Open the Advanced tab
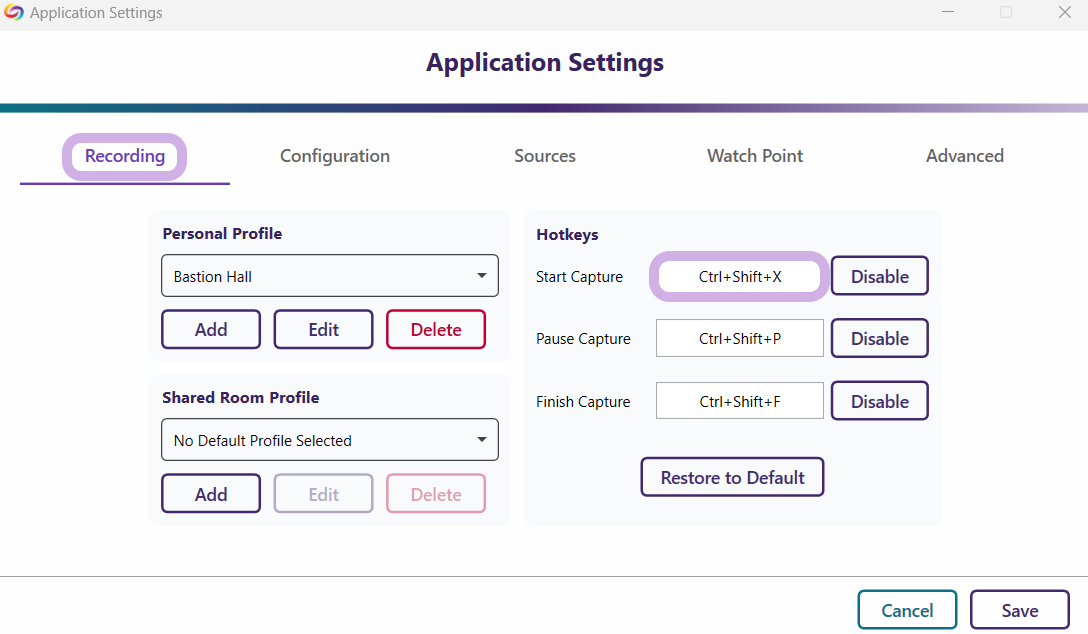Image resolution: width=1088 pixels, height=634 pixels. (965, 156)
